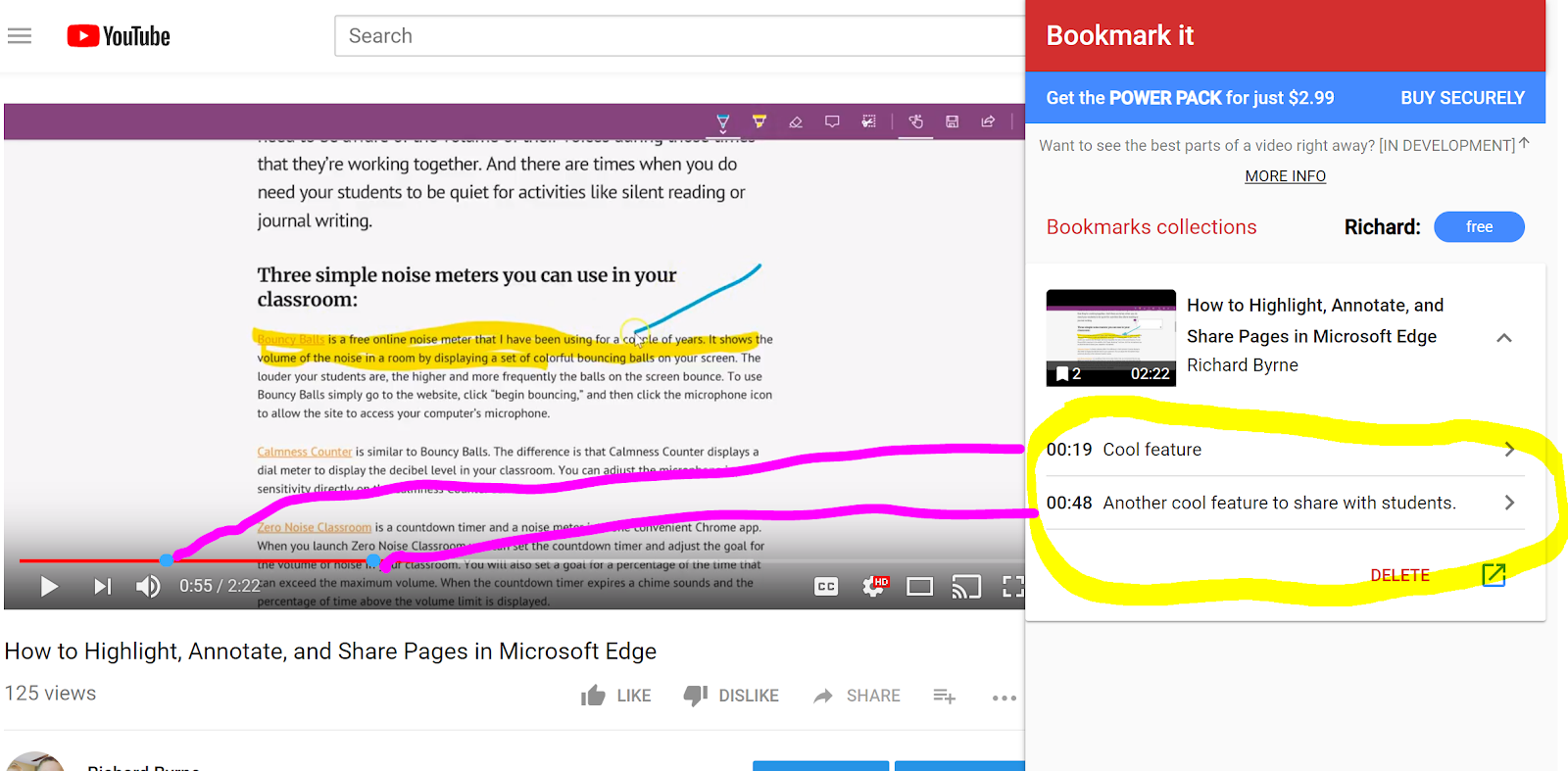Dislike the video with thumbs down
This screenshot has width=1568, height=771.
(731, 696)
